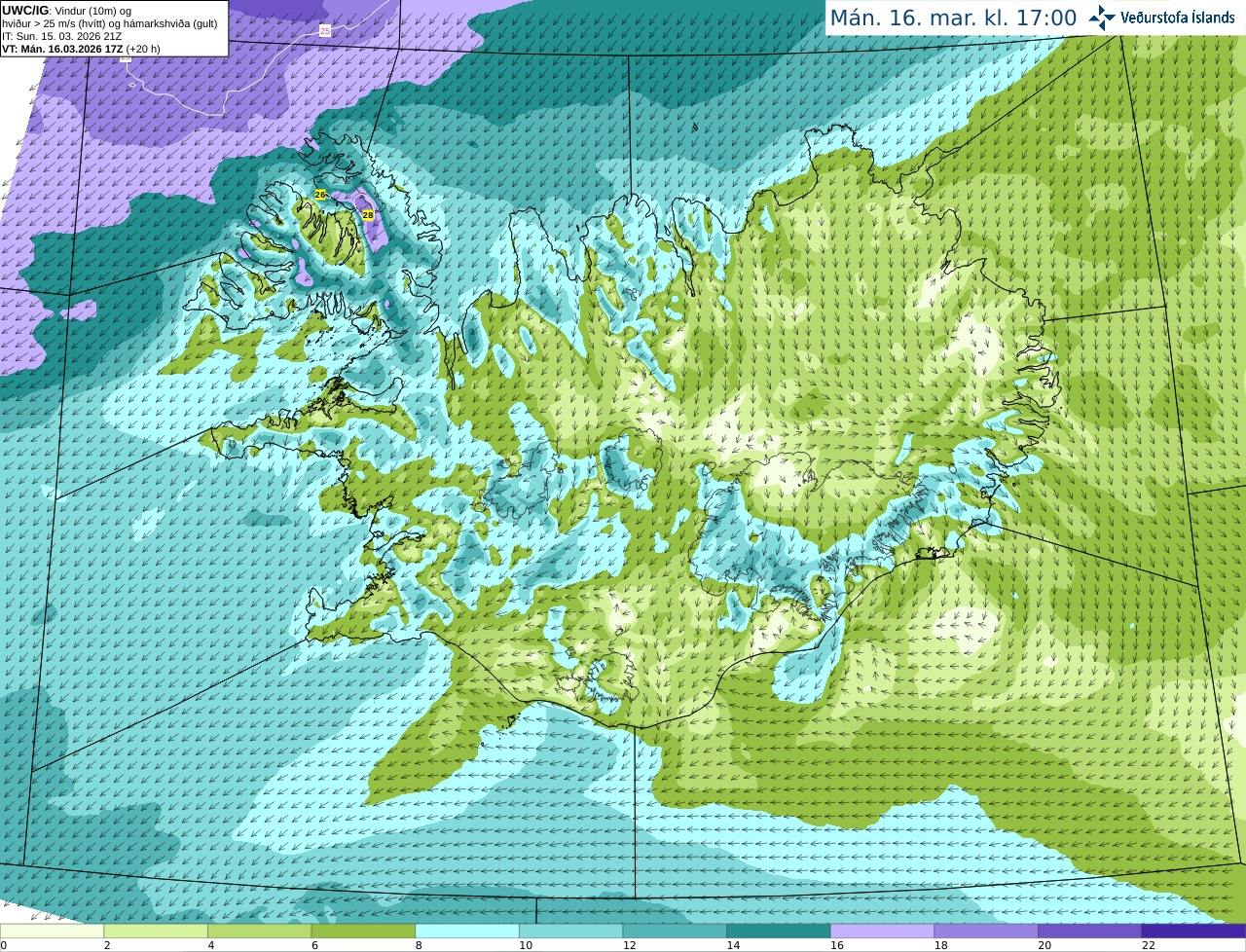The height and width of the screenshot is (952, 1246).
Task: Select the 2–4 m/s light green legend swatch
Action: 156,931
